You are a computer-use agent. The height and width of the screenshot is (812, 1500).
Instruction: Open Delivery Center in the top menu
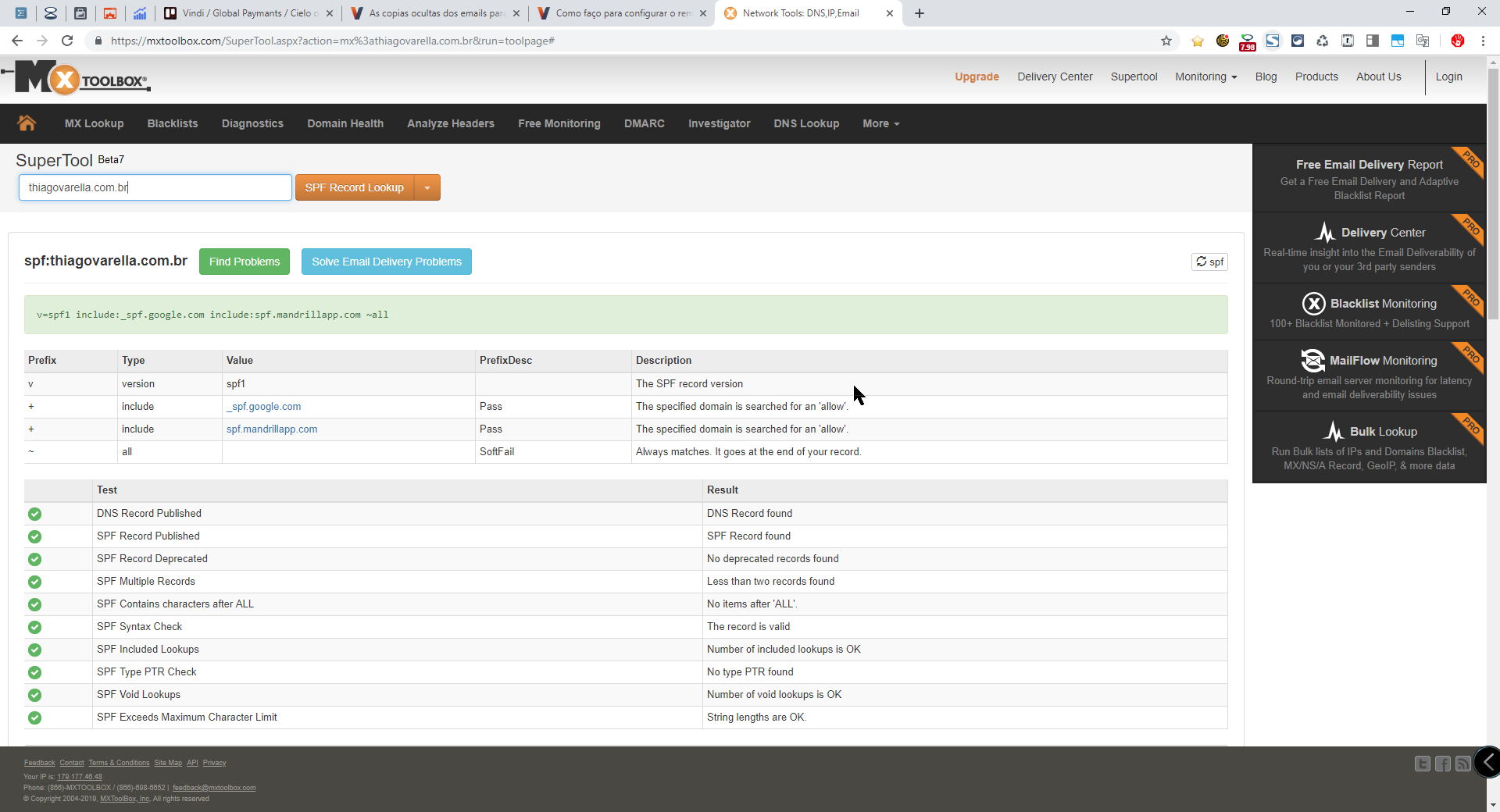pos(1055,77)
